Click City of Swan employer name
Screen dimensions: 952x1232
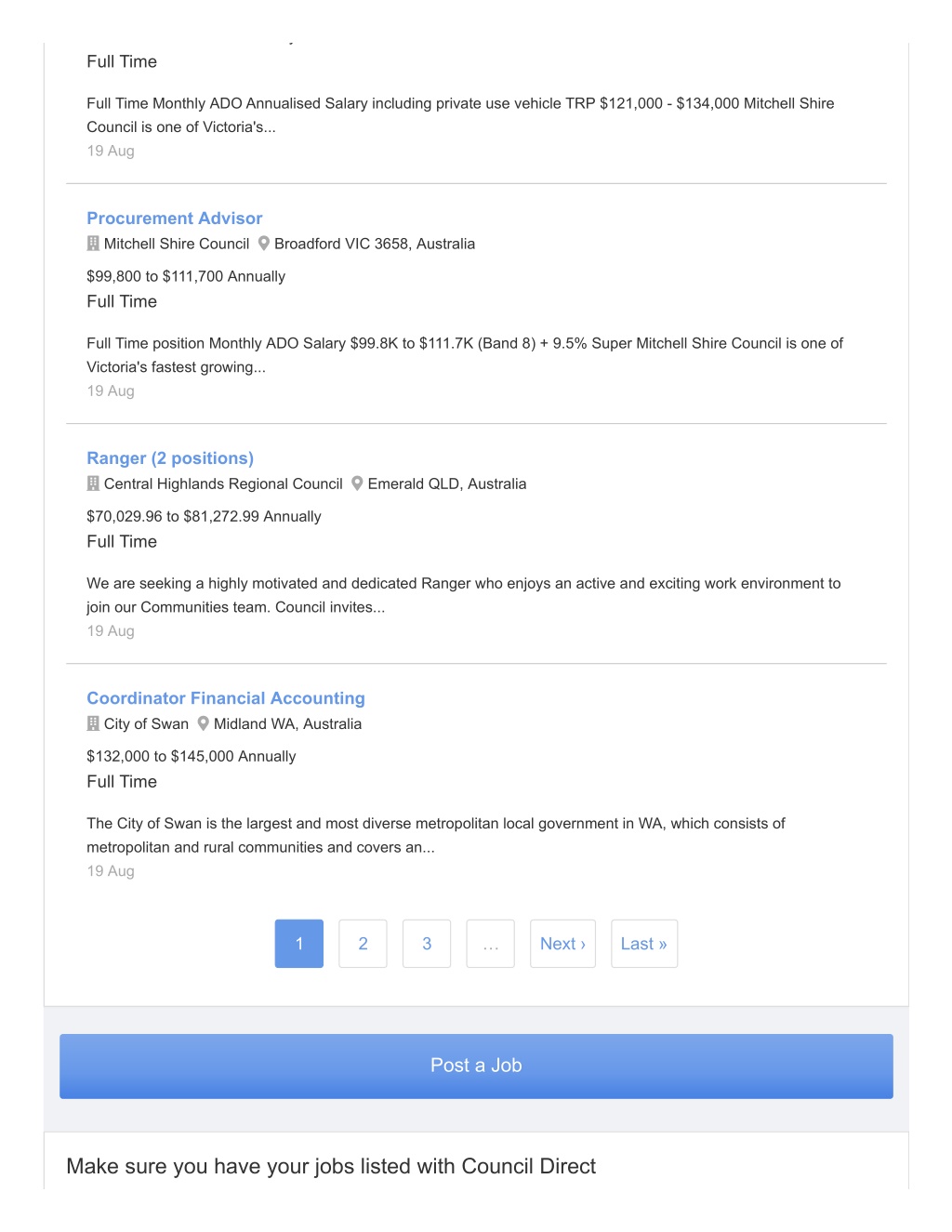coord(146,723)
